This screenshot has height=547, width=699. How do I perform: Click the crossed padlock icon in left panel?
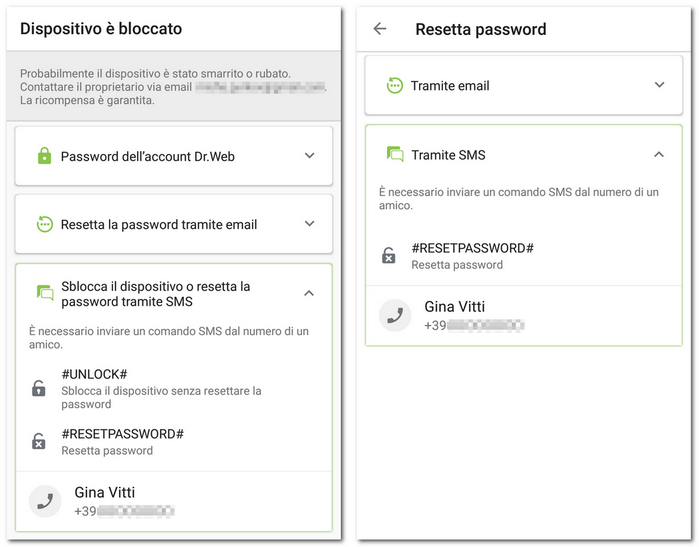(x=39, y=441)
